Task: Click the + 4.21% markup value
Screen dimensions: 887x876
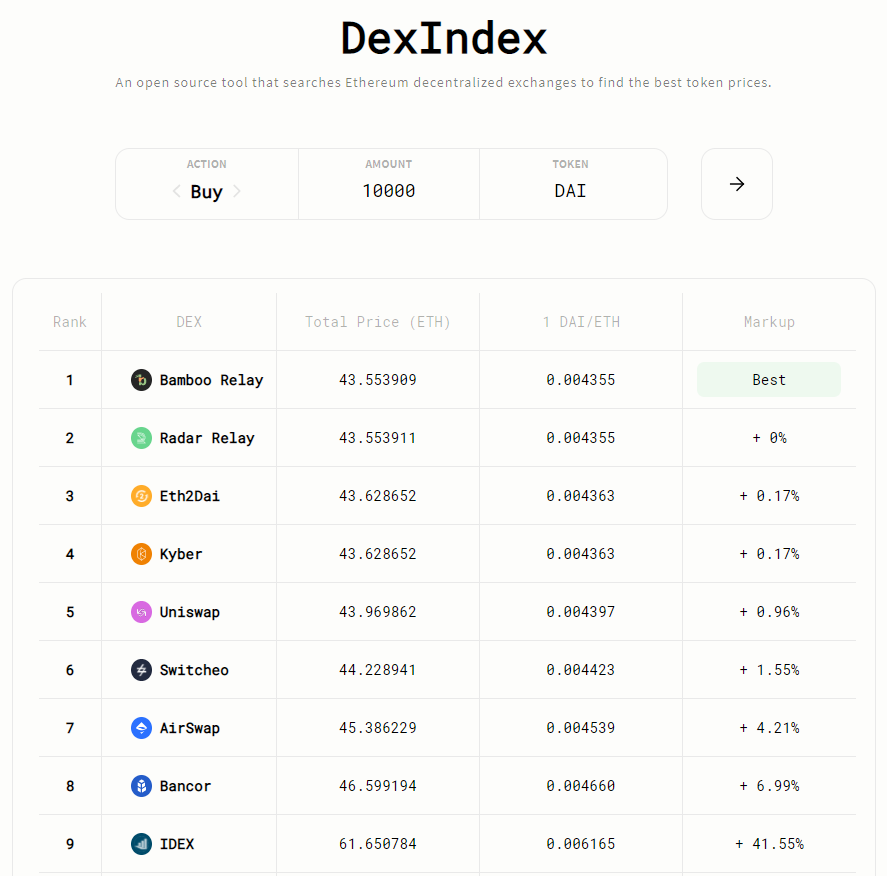Action: click(x=769, y=728)
